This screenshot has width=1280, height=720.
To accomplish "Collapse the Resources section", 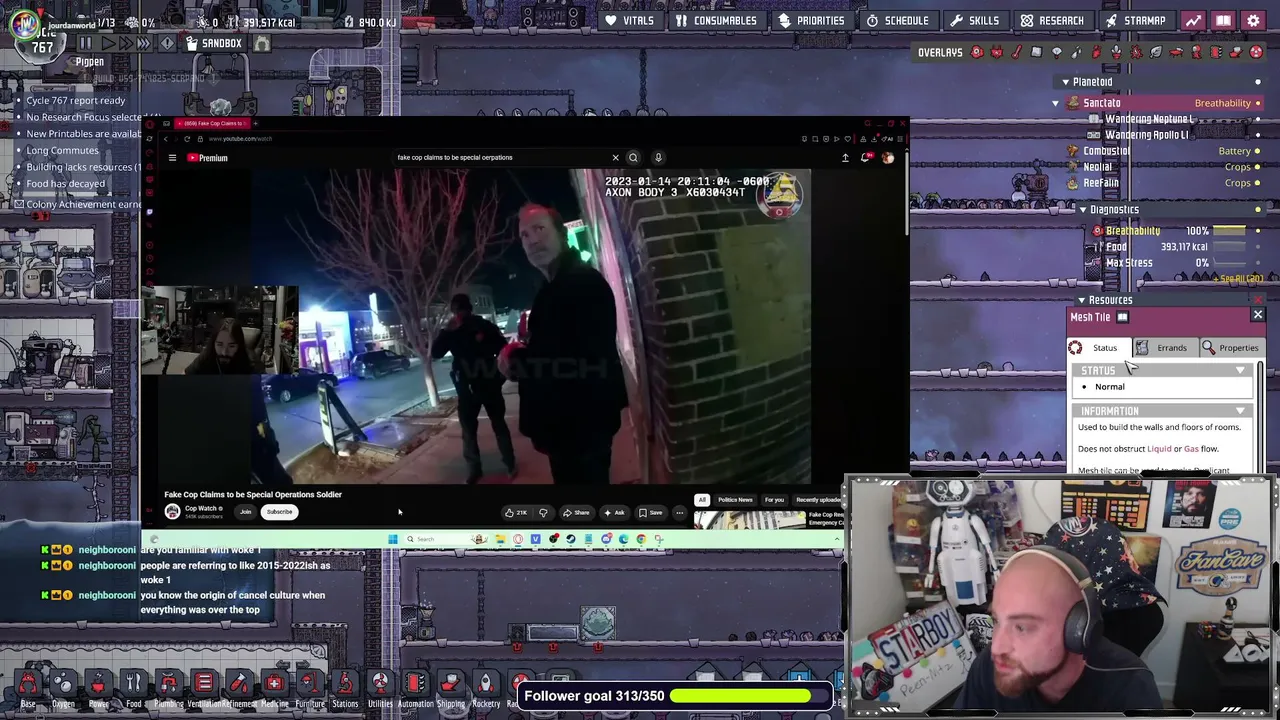I will coord(1081,300).
